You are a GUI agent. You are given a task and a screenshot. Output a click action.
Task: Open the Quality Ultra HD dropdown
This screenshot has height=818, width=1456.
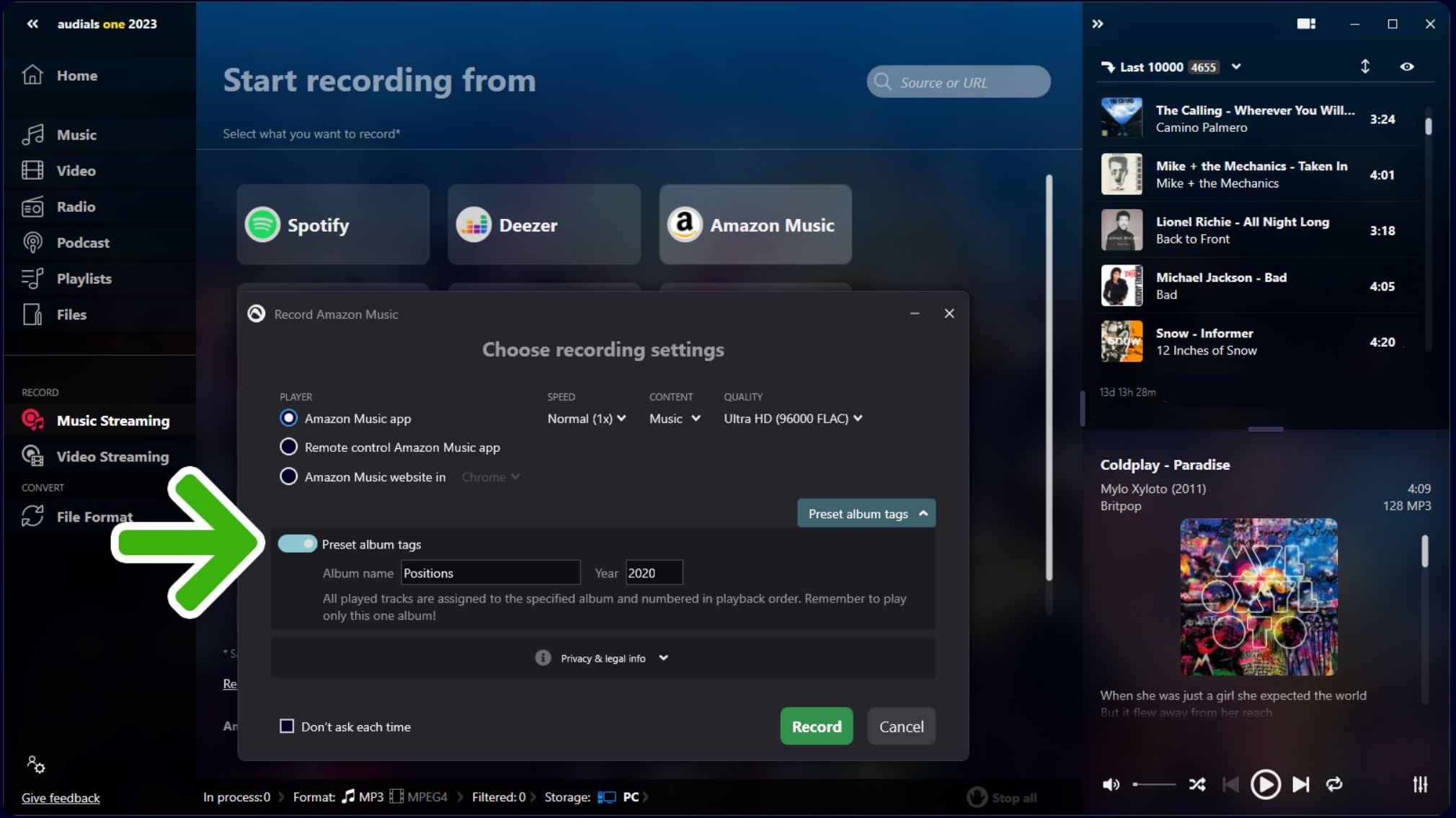(793, 419)
